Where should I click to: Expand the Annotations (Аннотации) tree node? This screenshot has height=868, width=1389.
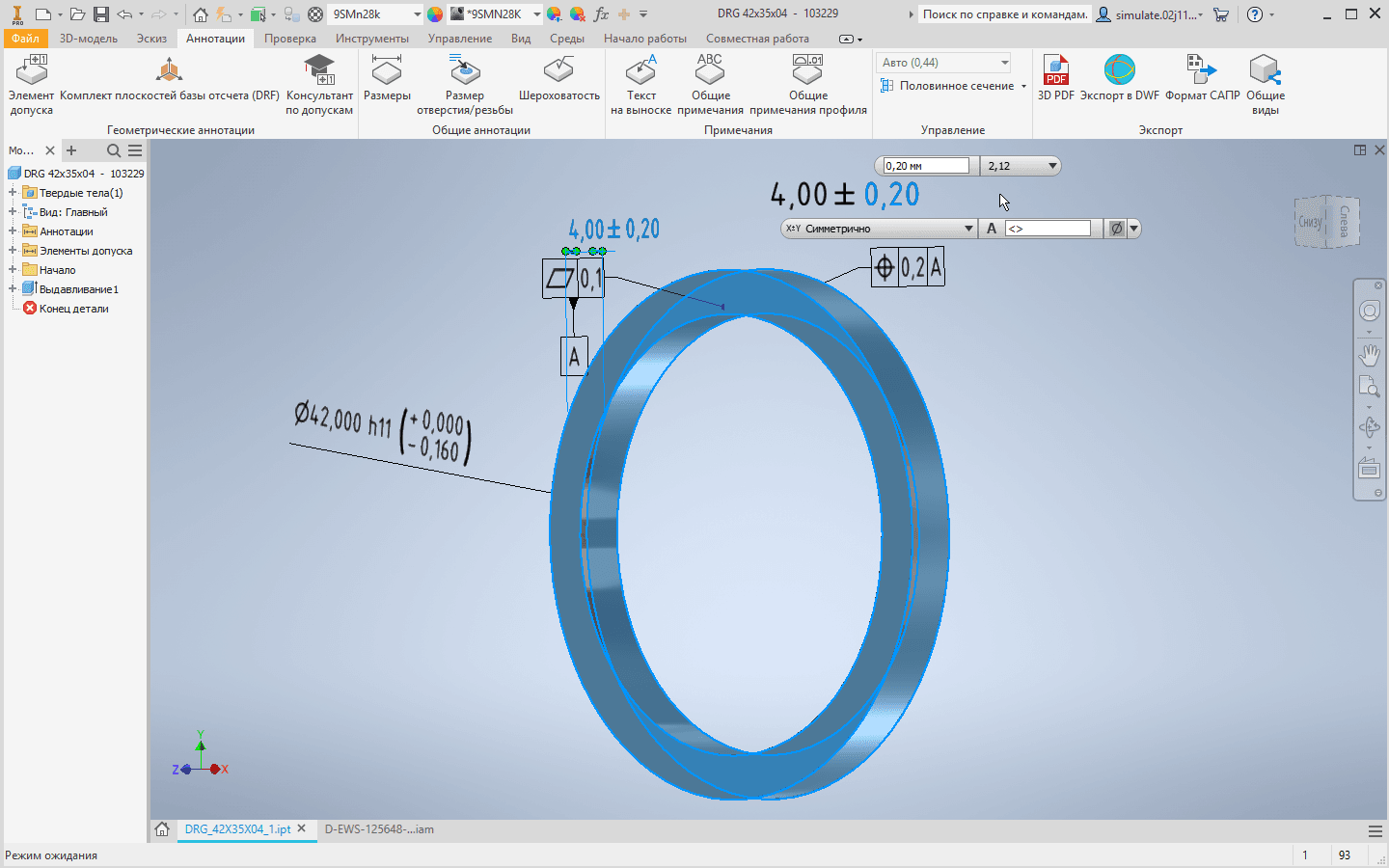point(13,231)
